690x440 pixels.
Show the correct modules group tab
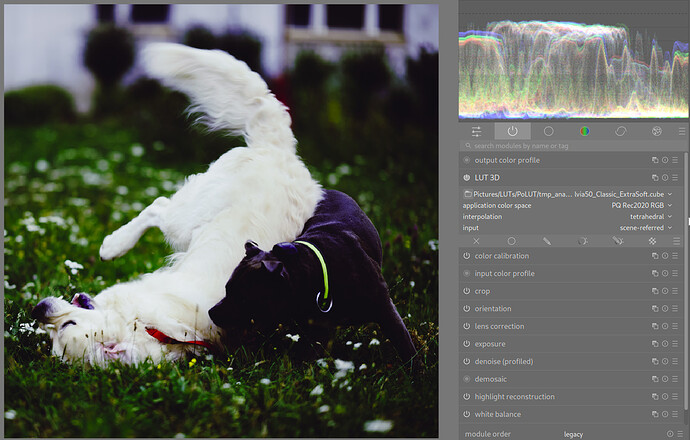pyautogui.click(x=620, y=131)
